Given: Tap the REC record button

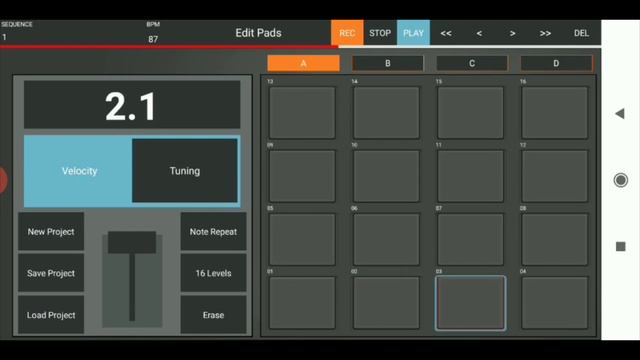Looking at the screenshot, I should coord(347,33).
